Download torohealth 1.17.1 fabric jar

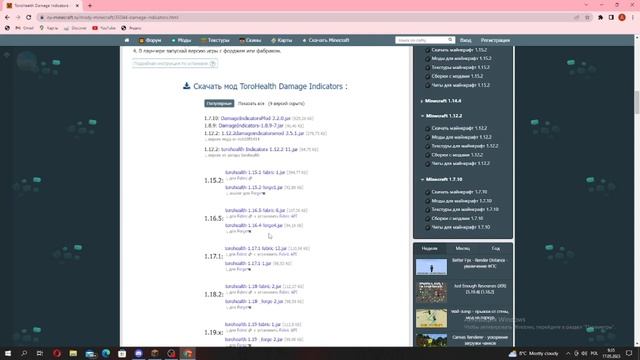click(256, 248)
